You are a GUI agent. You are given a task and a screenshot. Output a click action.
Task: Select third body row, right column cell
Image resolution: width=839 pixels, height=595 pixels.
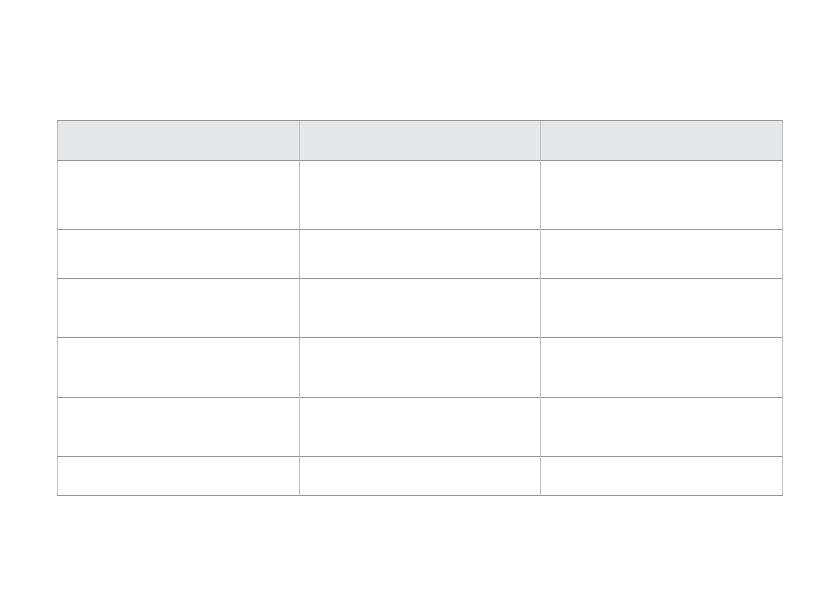[661, 308]
